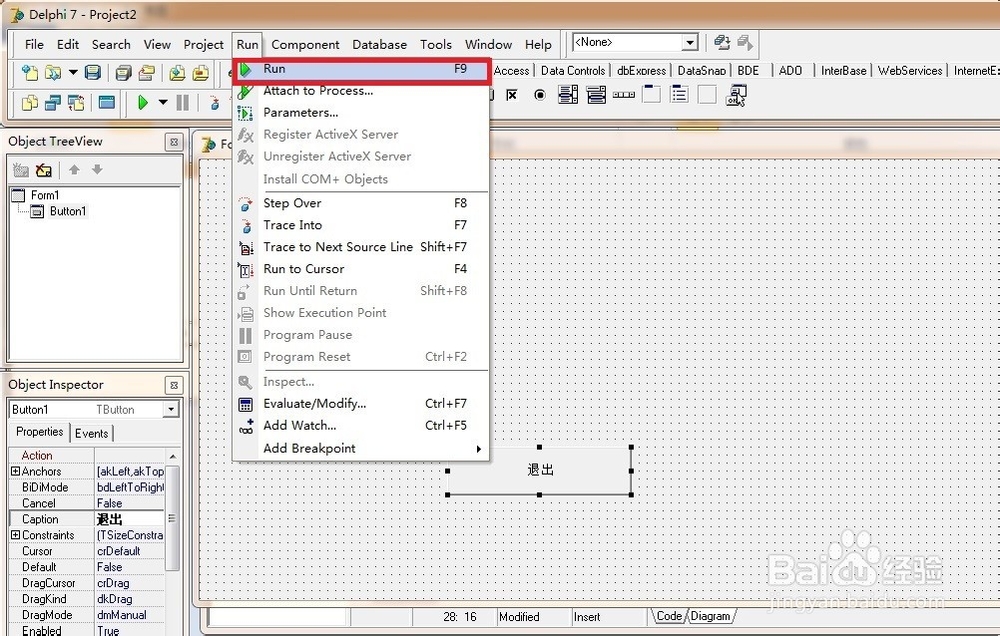Choose Trace to Next Source Line
This screenshot has width=1000, height=636.
pos(362,247)
